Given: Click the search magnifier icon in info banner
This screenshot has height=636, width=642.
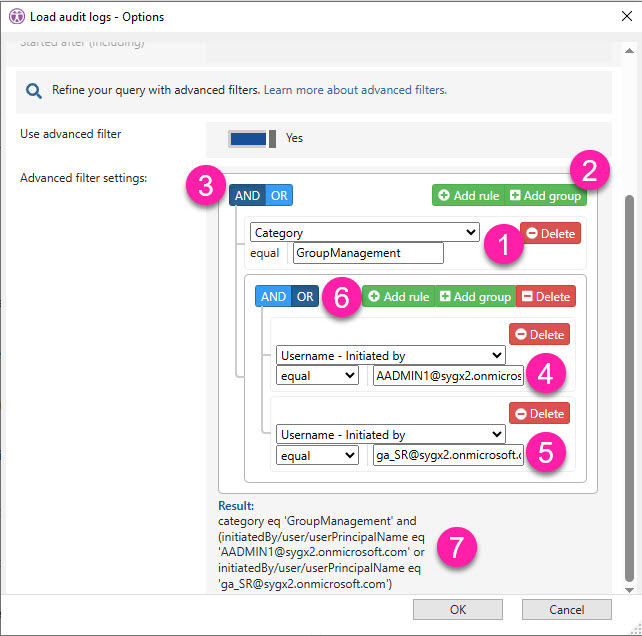Looking at the screenshot, I should point(34,90).
